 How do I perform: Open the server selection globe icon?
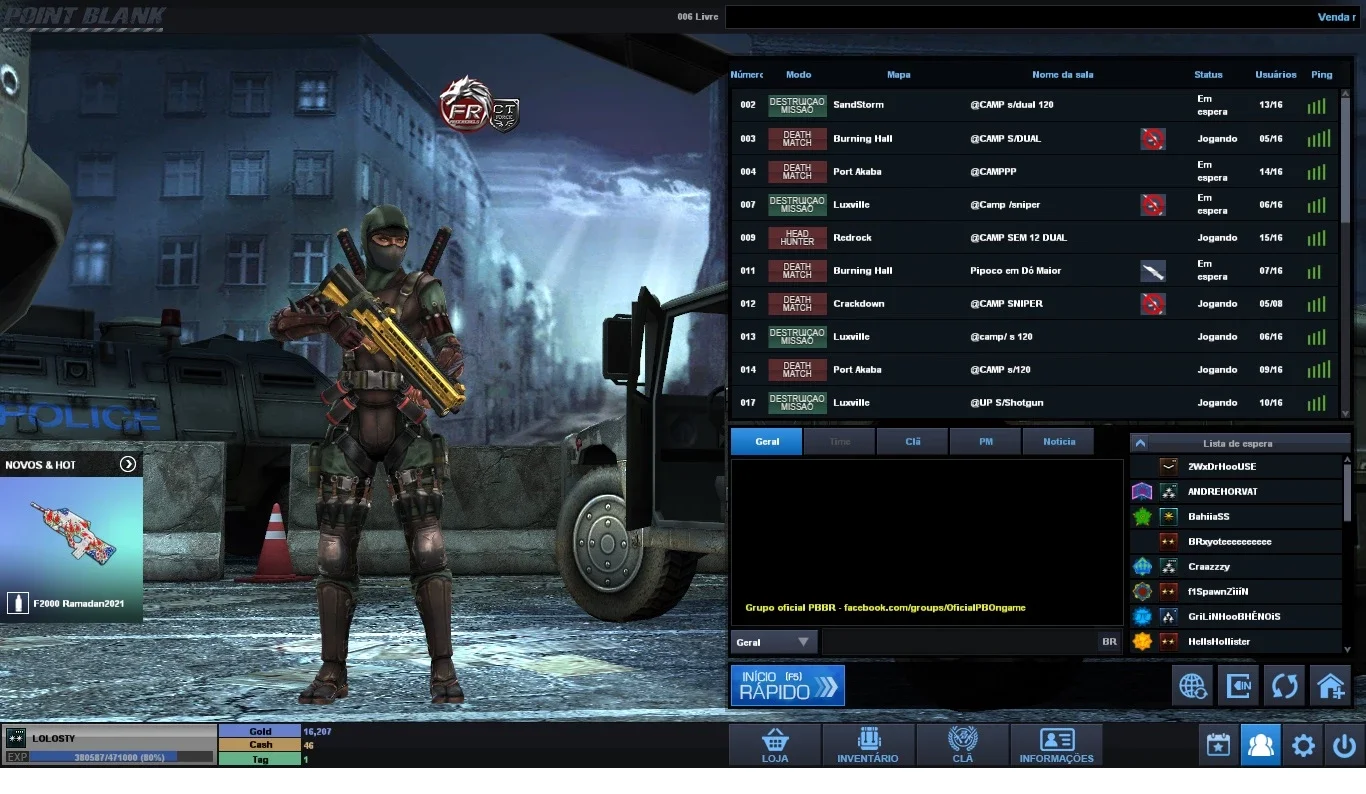point(1192,687)
